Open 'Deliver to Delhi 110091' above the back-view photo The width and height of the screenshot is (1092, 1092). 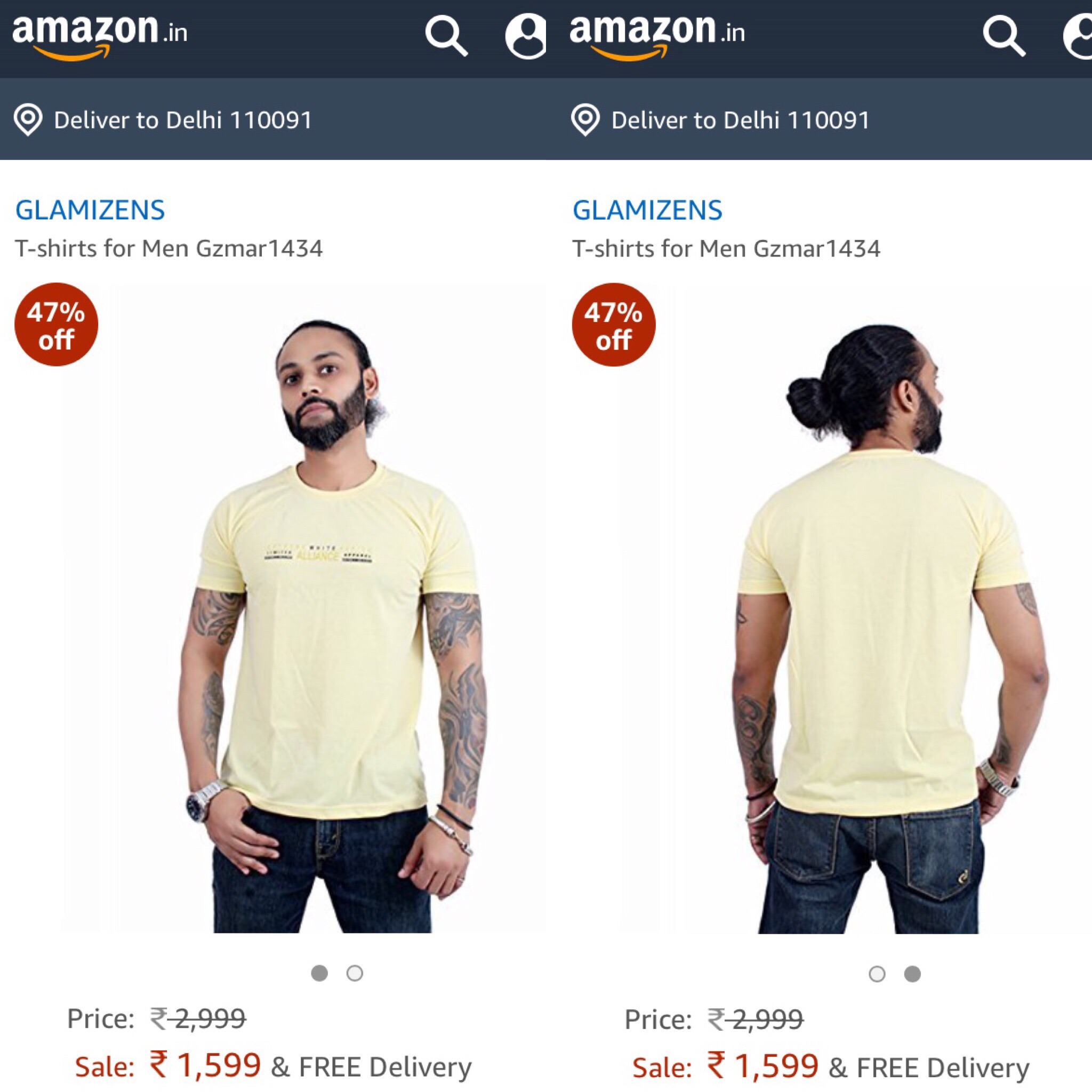[x=741, y=120]
